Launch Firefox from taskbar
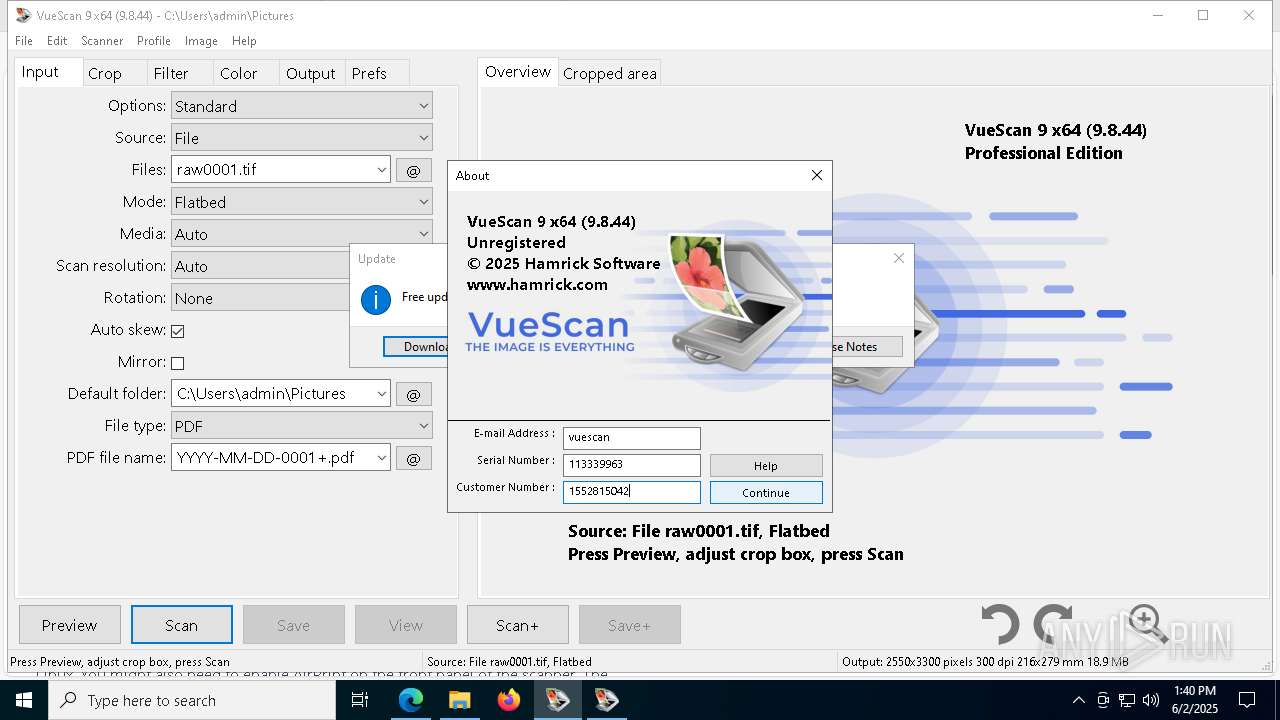The image size is (1280, 720). point(509,700)
